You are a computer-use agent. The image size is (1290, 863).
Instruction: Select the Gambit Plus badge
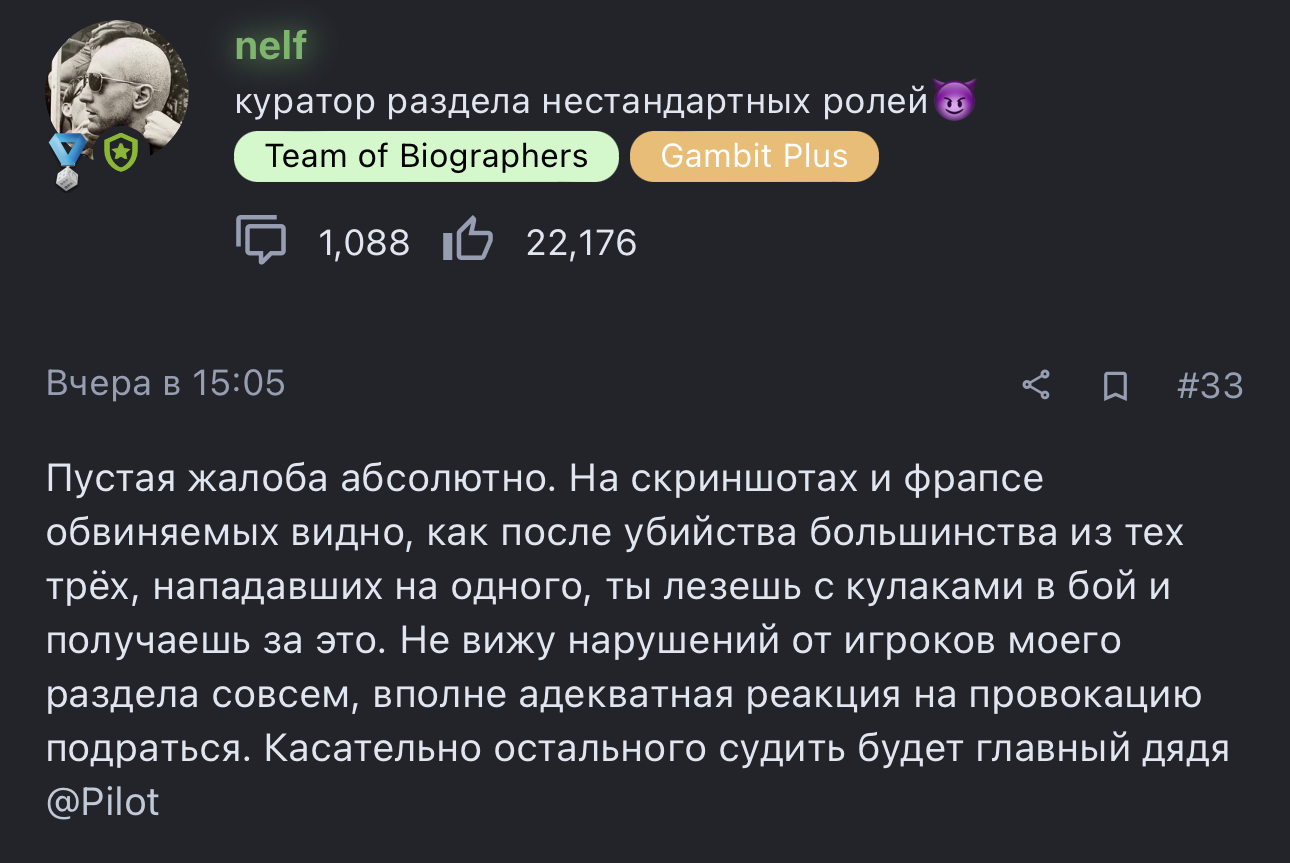[754, 156]
